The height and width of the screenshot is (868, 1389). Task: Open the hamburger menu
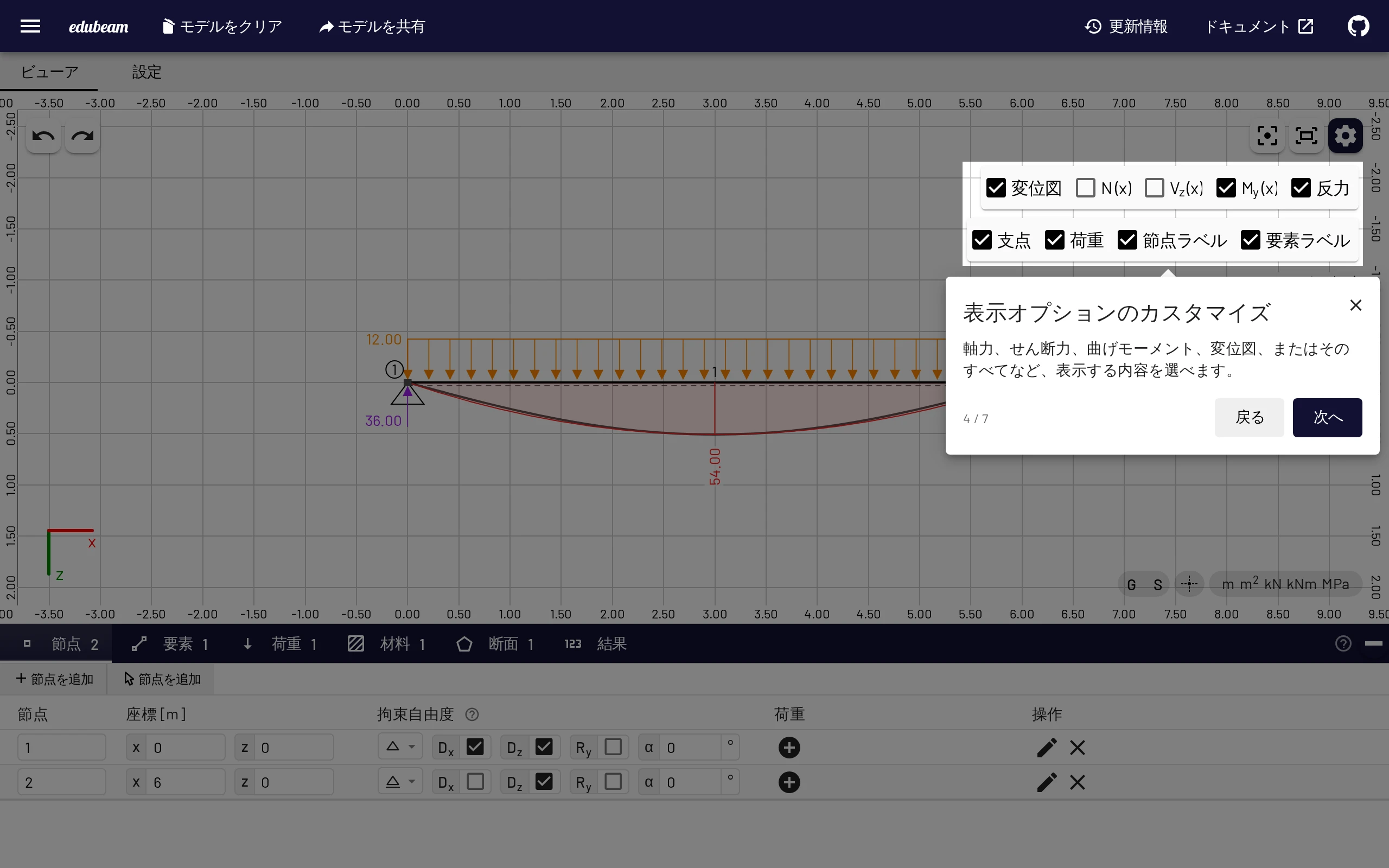(x=30, y=27)
